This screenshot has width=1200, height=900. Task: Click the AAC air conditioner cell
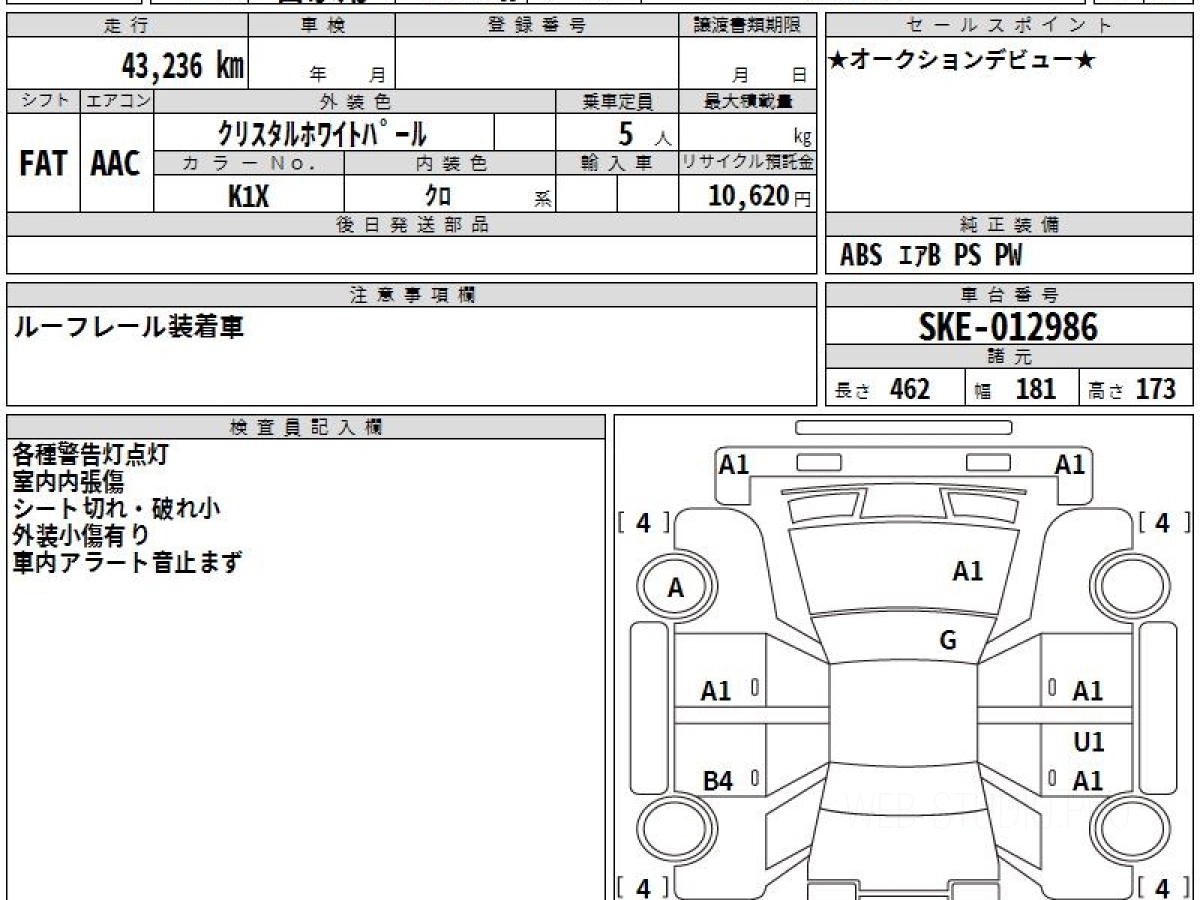point(116,164)
